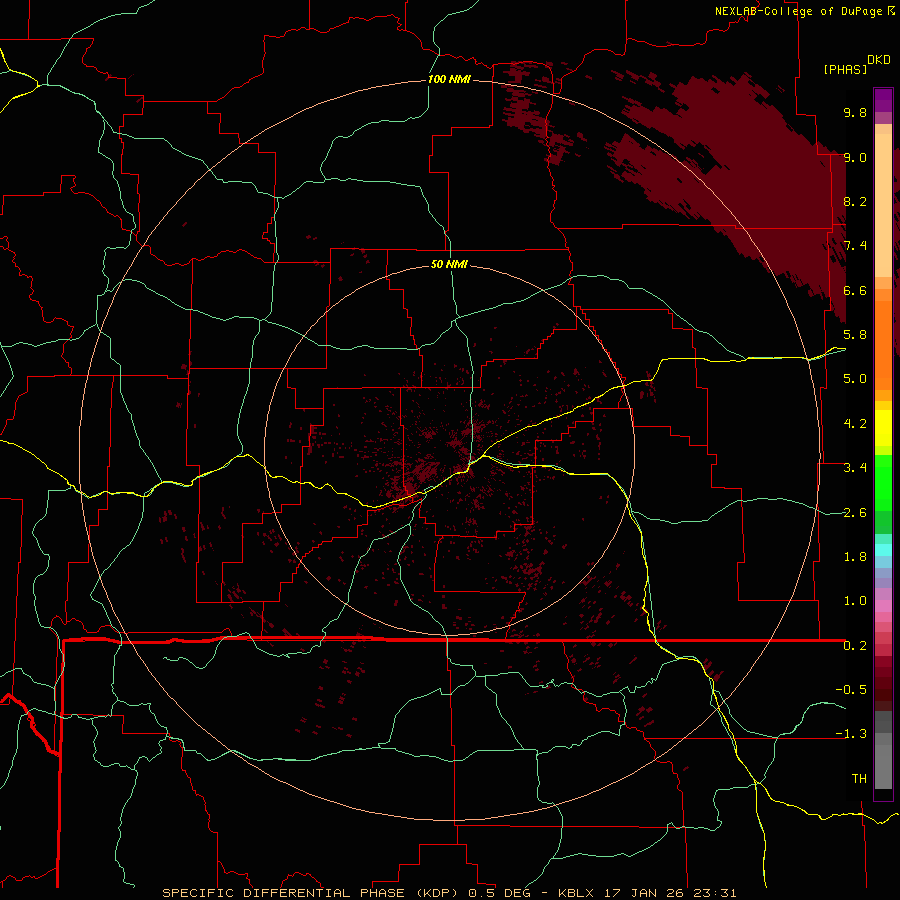900x900 pixels.
Task: Click the TH threshold label on scale
Action: tap(859, 779)
